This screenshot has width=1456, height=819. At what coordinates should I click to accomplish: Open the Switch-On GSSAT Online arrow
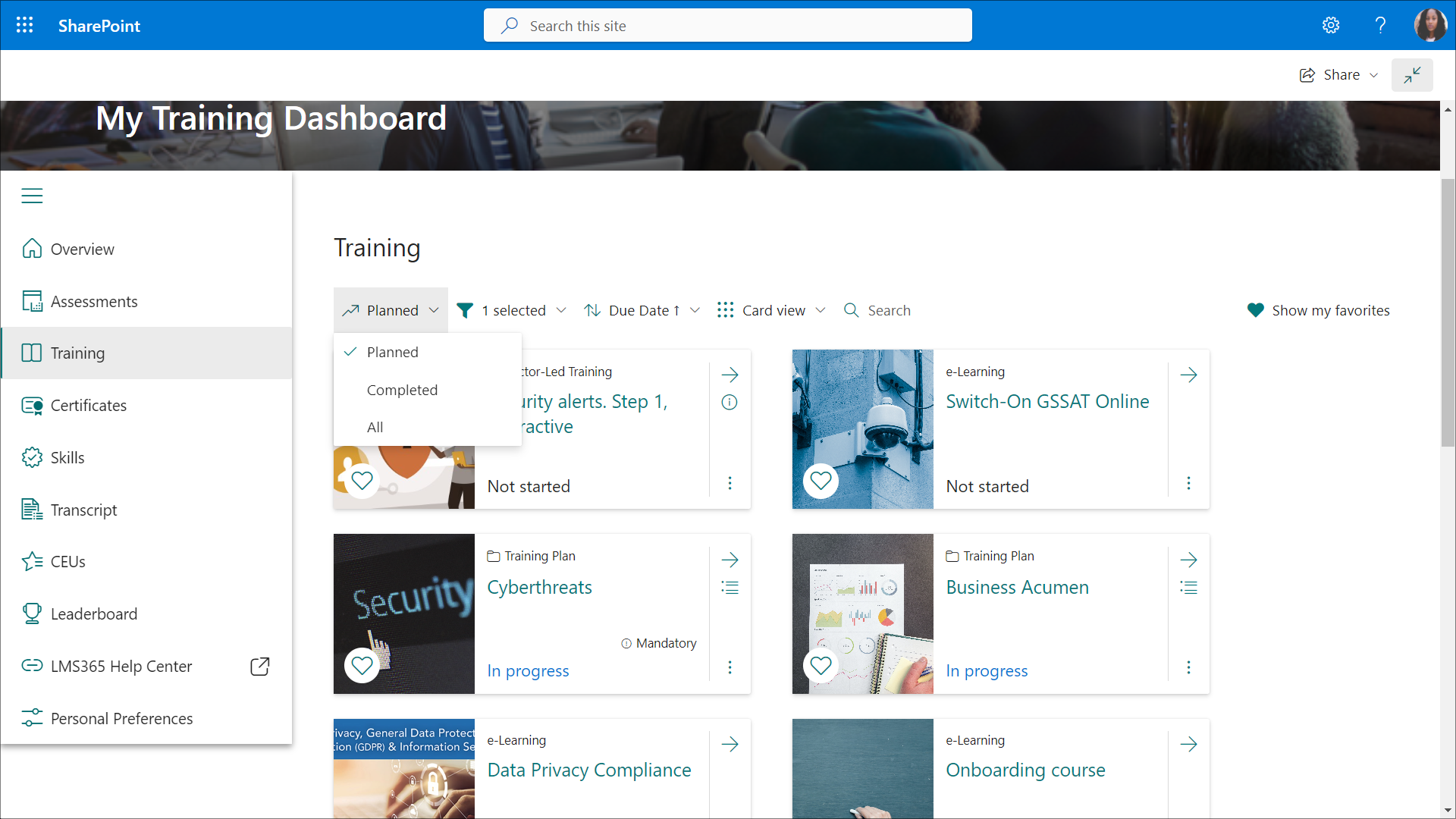click(x=1188, y=375)
